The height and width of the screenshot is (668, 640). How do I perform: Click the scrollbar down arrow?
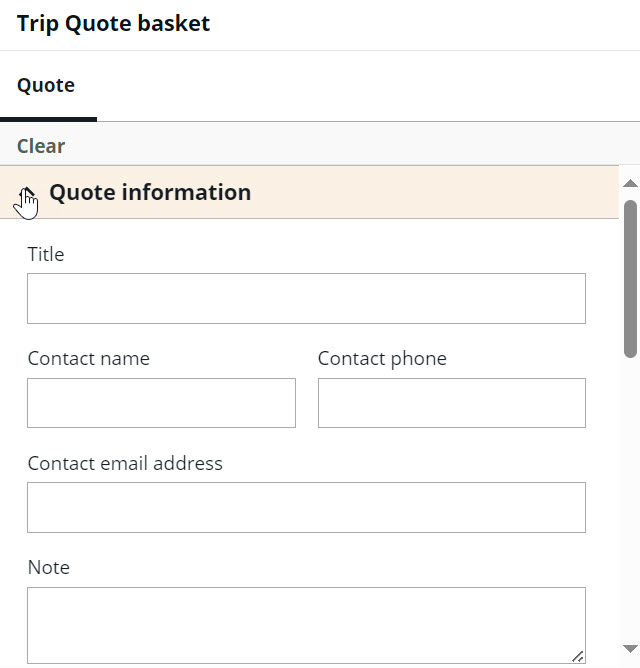point(630,649)
